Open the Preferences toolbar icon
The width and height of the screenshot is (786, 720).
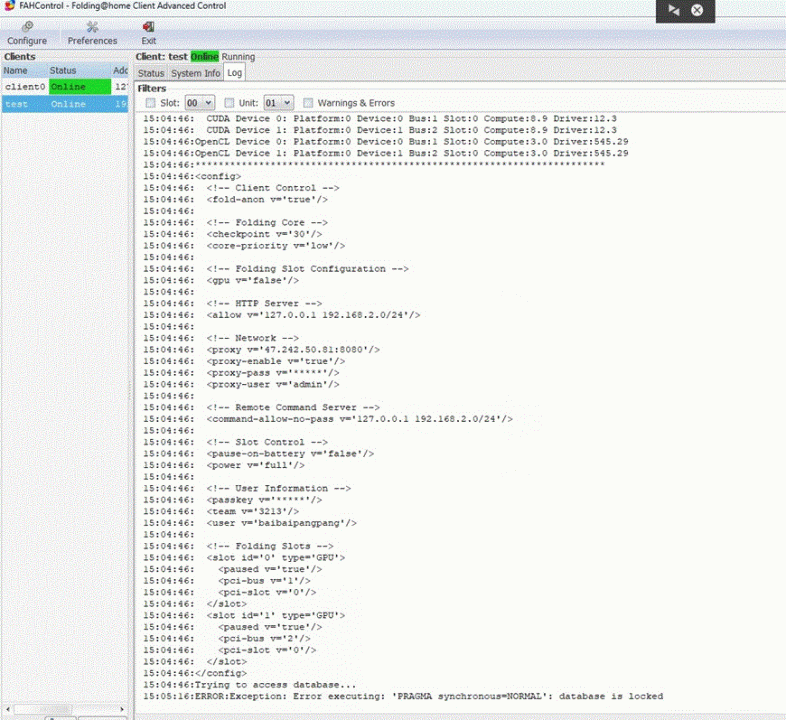[92, 33]
